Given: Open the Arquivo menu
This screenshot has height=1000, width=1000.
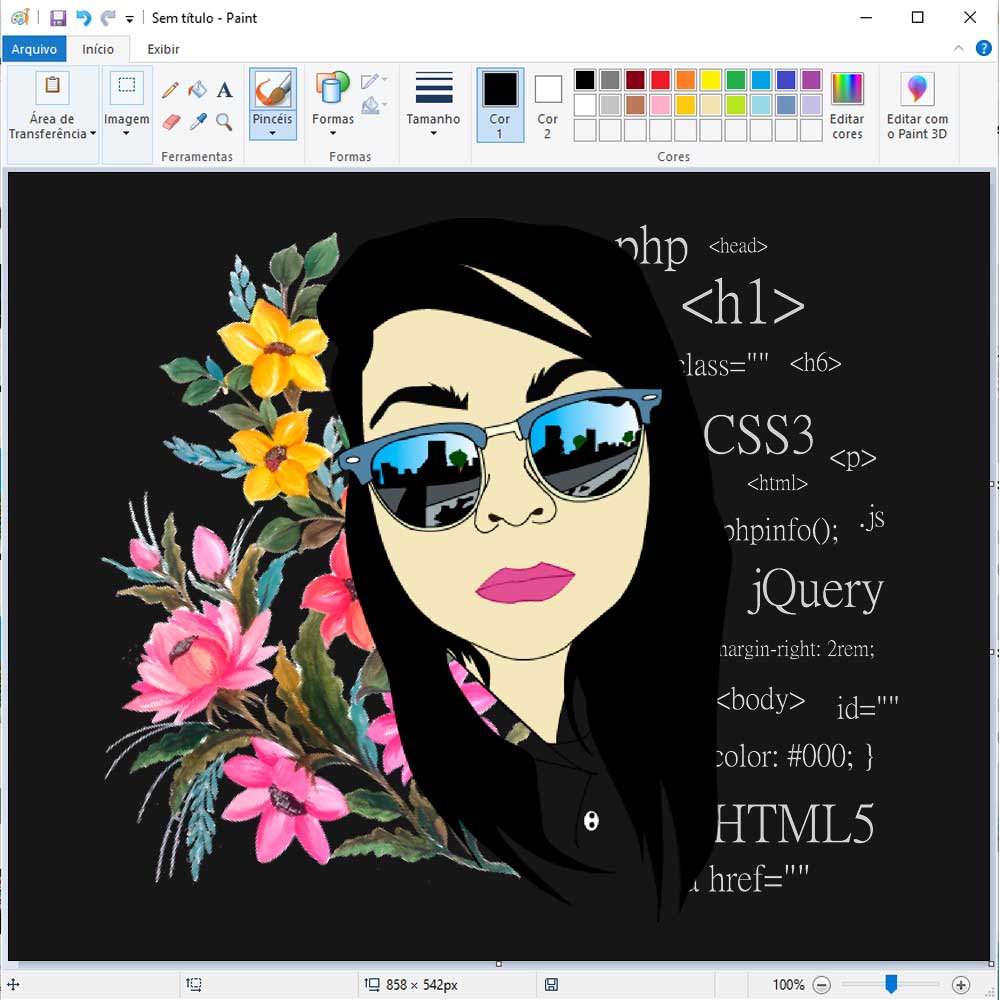Looking at the screenshot, I should pos(34,49).
